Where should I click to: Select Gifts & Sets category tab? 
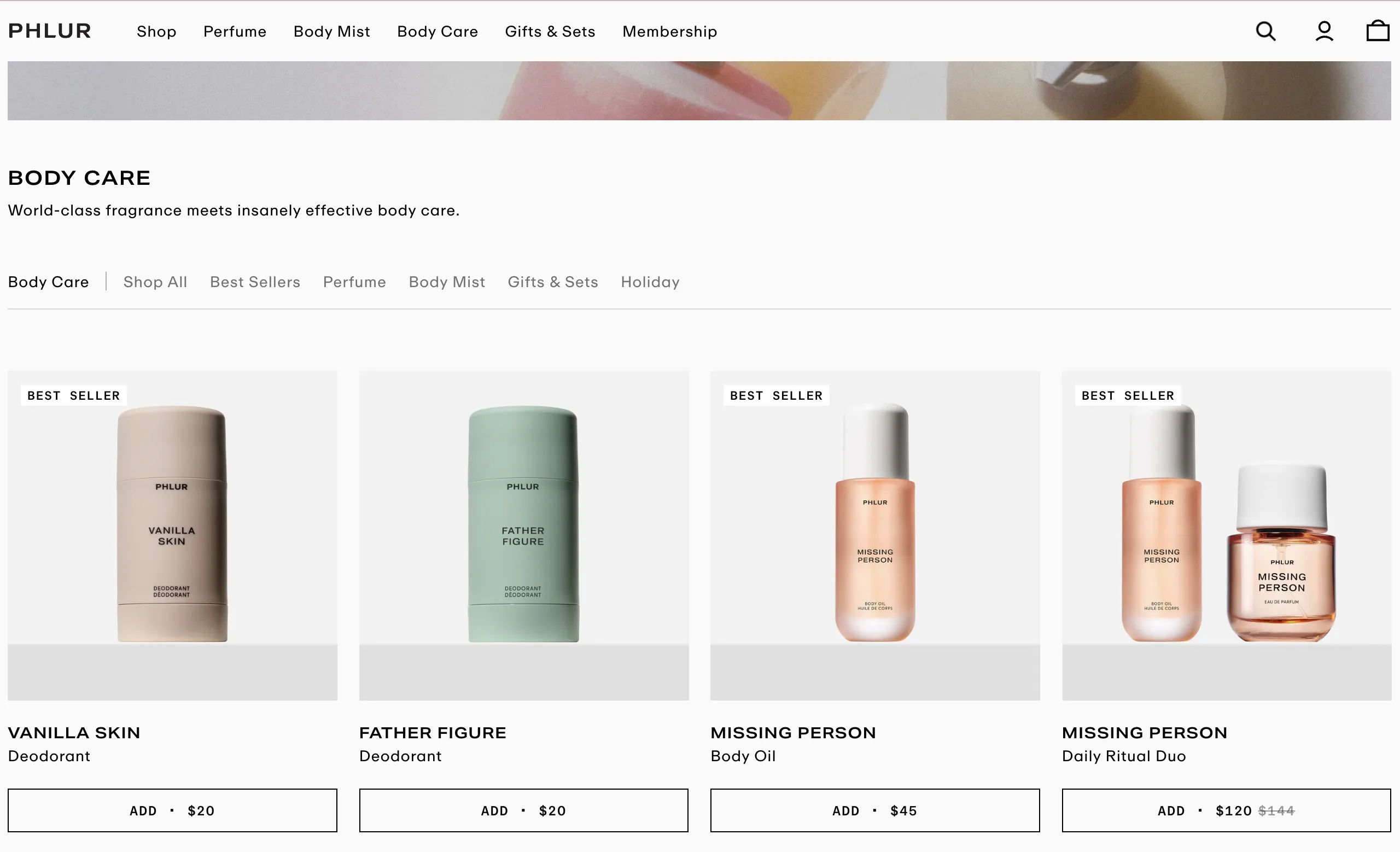552,282
